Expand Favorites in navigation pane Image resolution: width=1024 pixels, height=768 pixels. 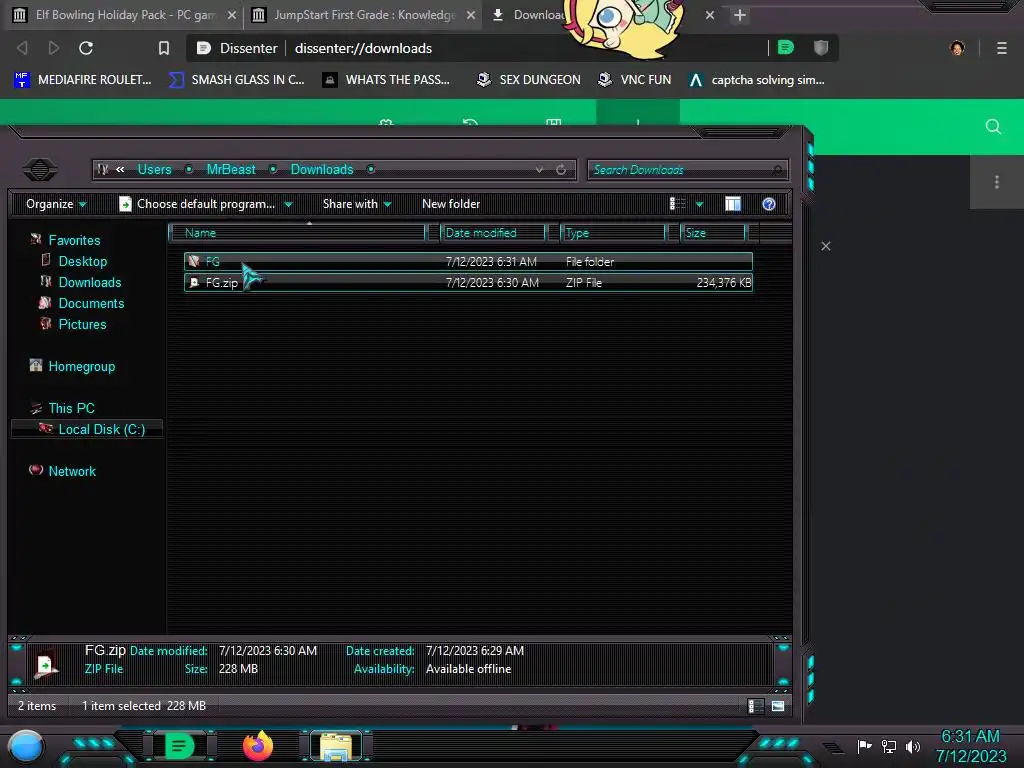(74, 240)
